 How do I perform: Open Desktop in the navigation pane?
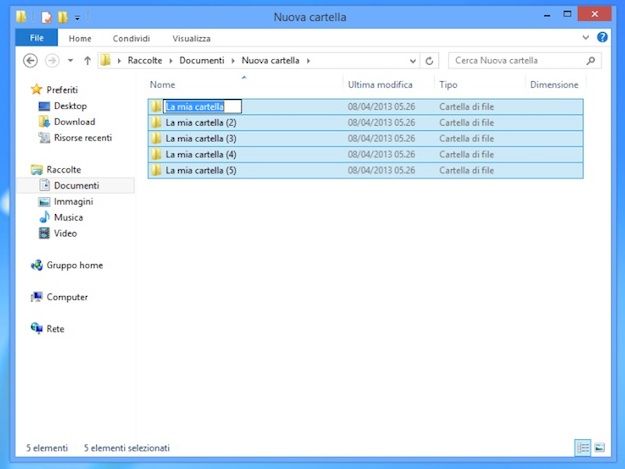70,106
